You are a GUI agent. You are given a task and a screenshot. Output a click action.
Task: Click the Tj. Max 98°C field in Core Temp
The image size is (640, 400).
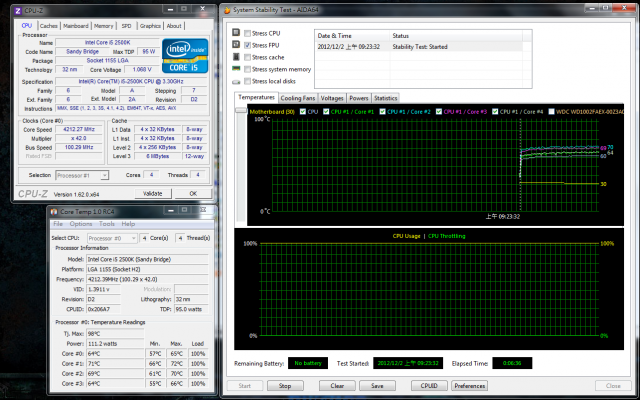pyautogui.click(x=115, y=333)
